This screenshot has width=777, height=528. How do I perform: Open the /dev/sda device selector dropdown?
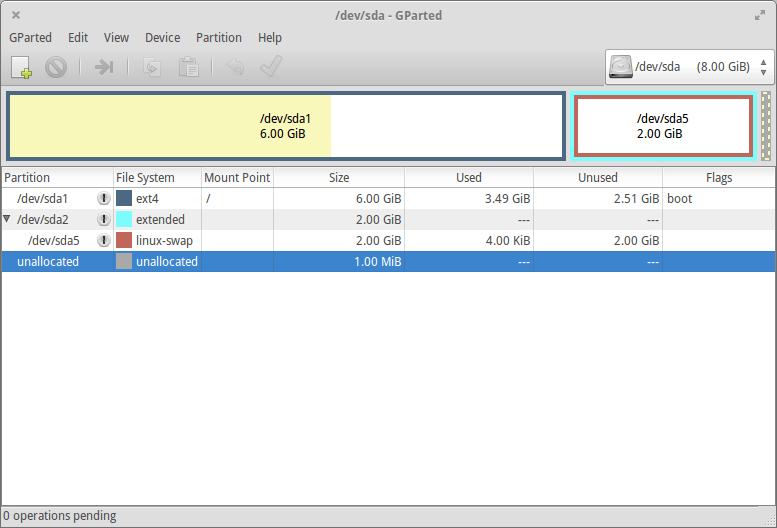tap(688, 67)
